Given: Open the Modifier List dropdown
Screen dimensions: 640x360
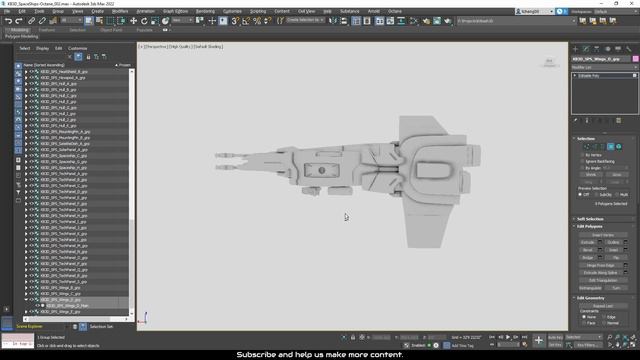Looking at the screenshot, I should tap(604, 67).
